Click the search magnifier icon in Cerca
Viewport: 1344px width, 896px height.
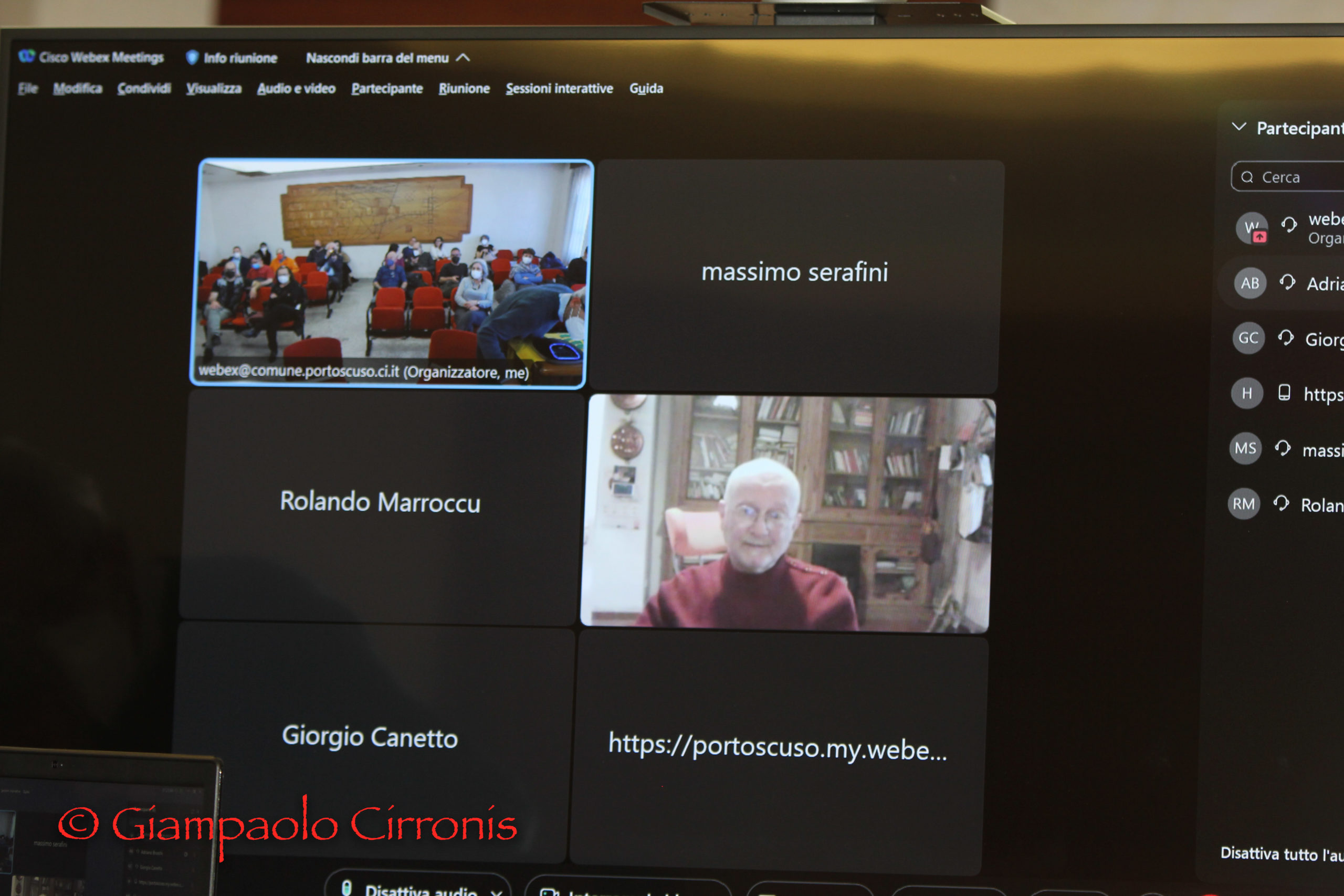point(1247,177)
